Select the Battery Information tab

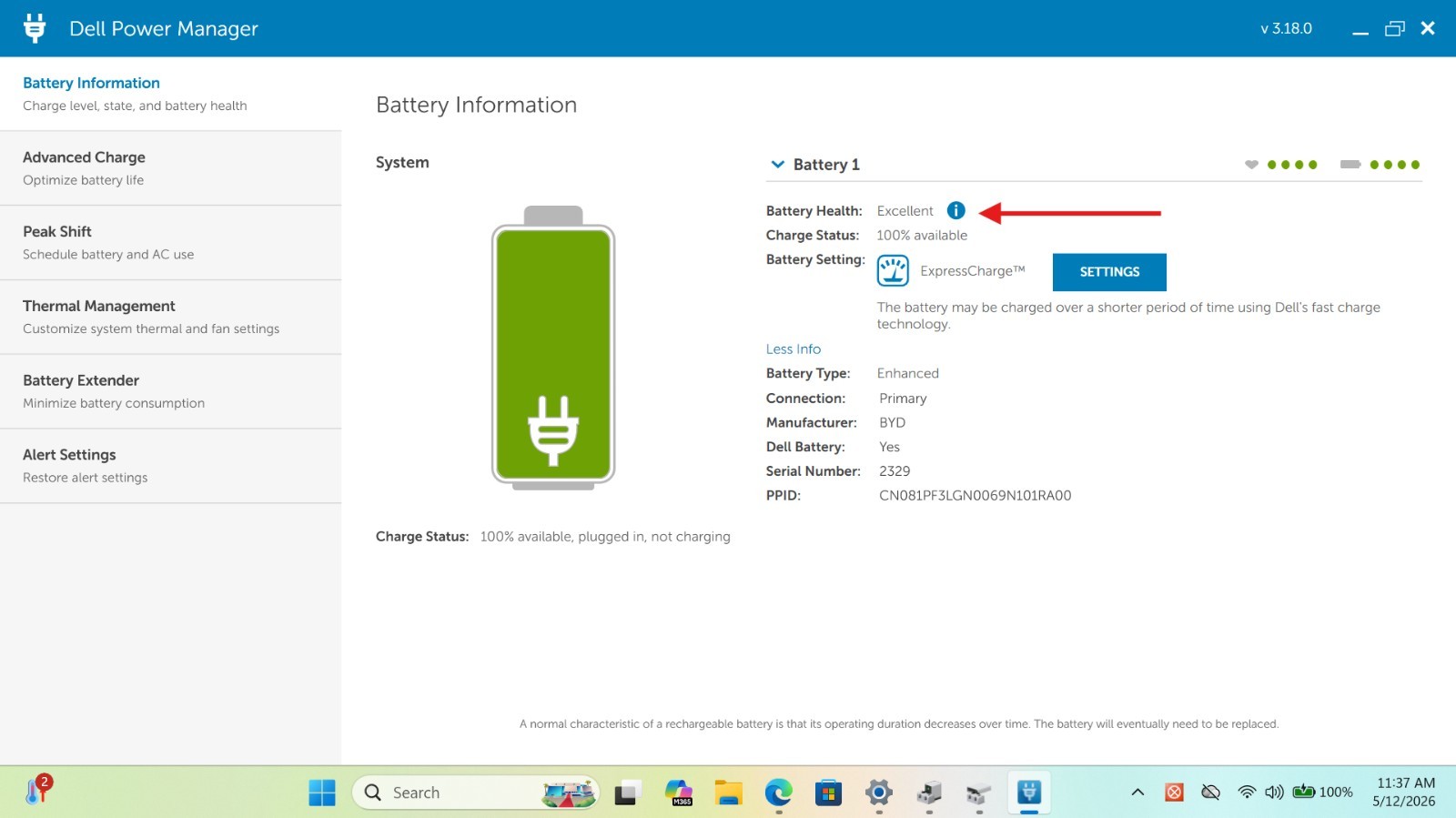coord(171,94)
